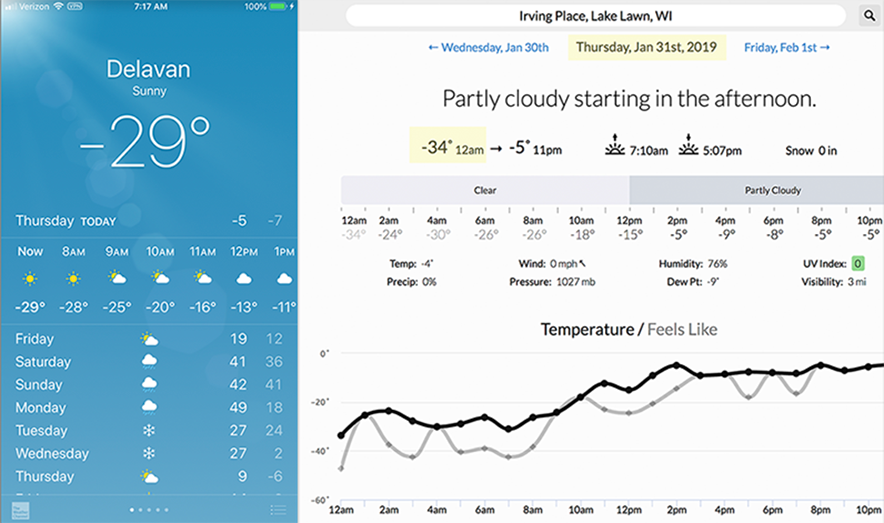Tap the page indicator dots

tap(149, 510)
